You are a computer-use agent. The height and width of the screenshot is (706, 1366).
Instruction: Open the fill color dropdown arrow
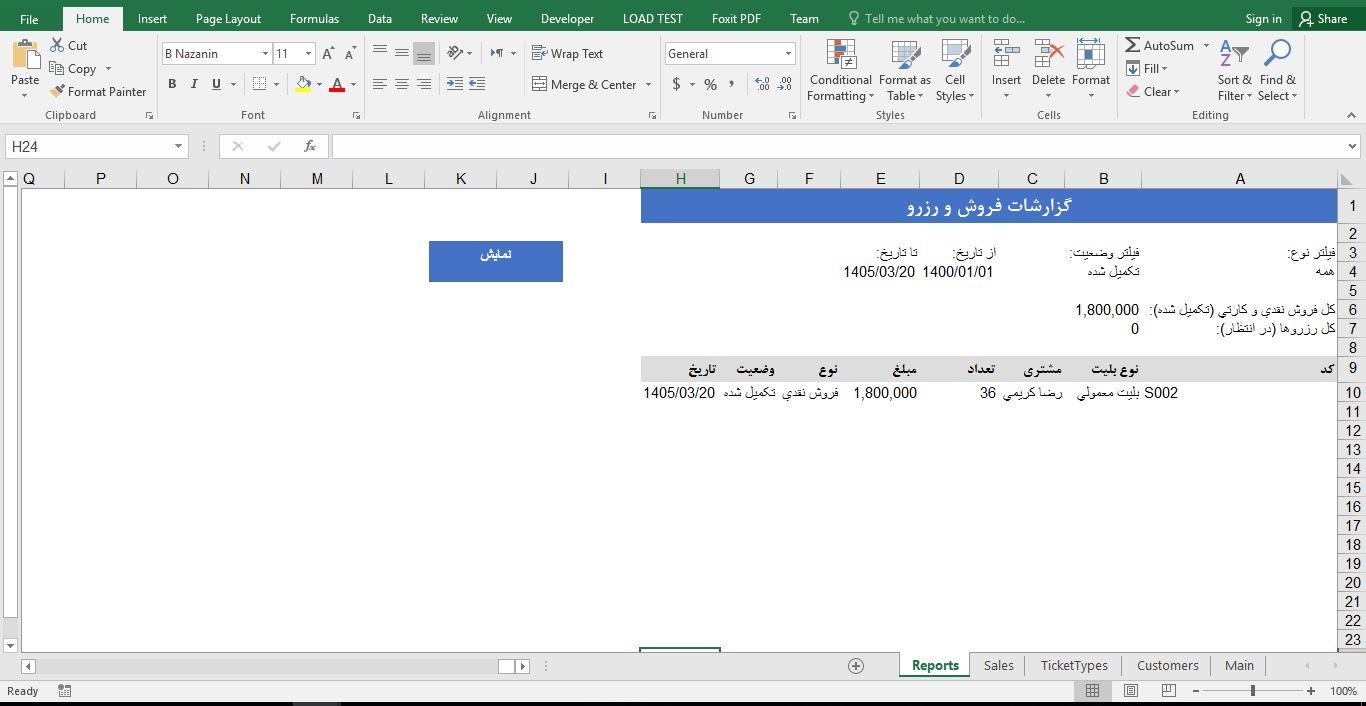[319, 85]
